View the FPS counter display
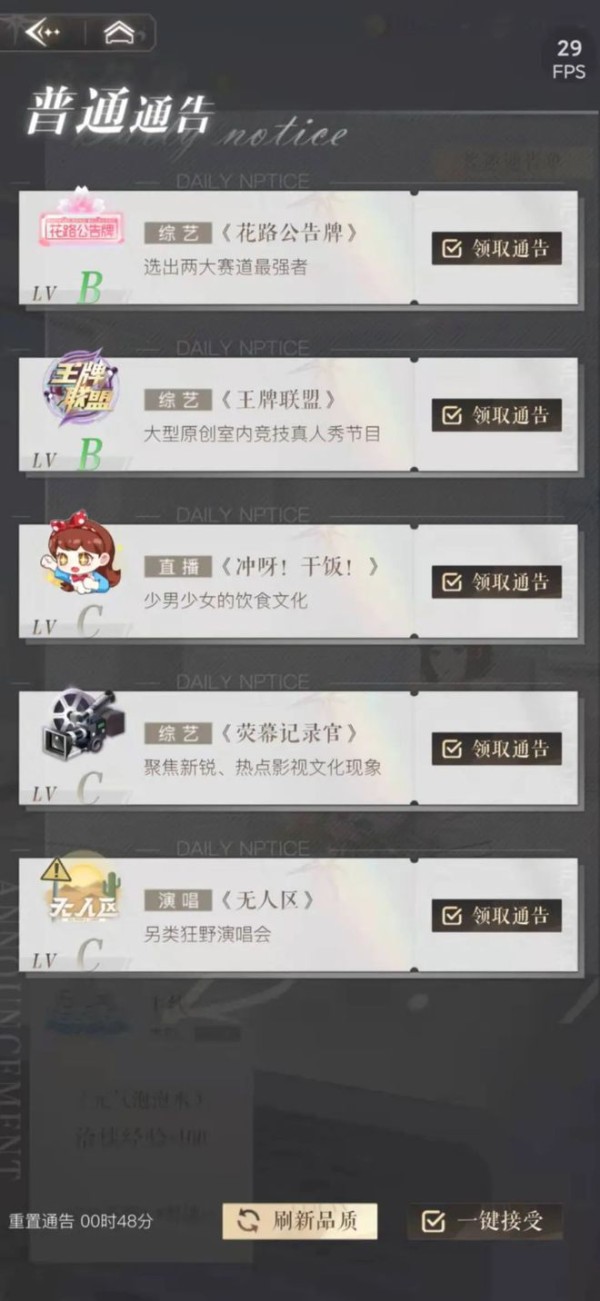This screenshot has width=600, height=1301. coord(569,59)
